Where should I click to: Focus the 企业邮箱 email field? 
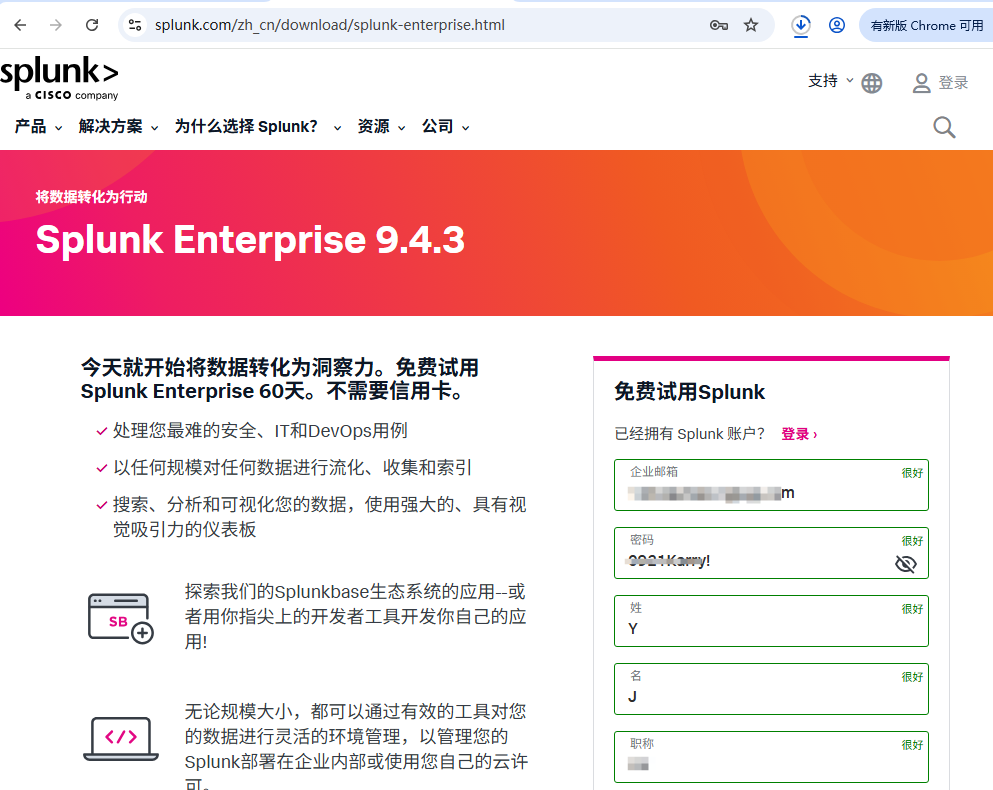771,485
